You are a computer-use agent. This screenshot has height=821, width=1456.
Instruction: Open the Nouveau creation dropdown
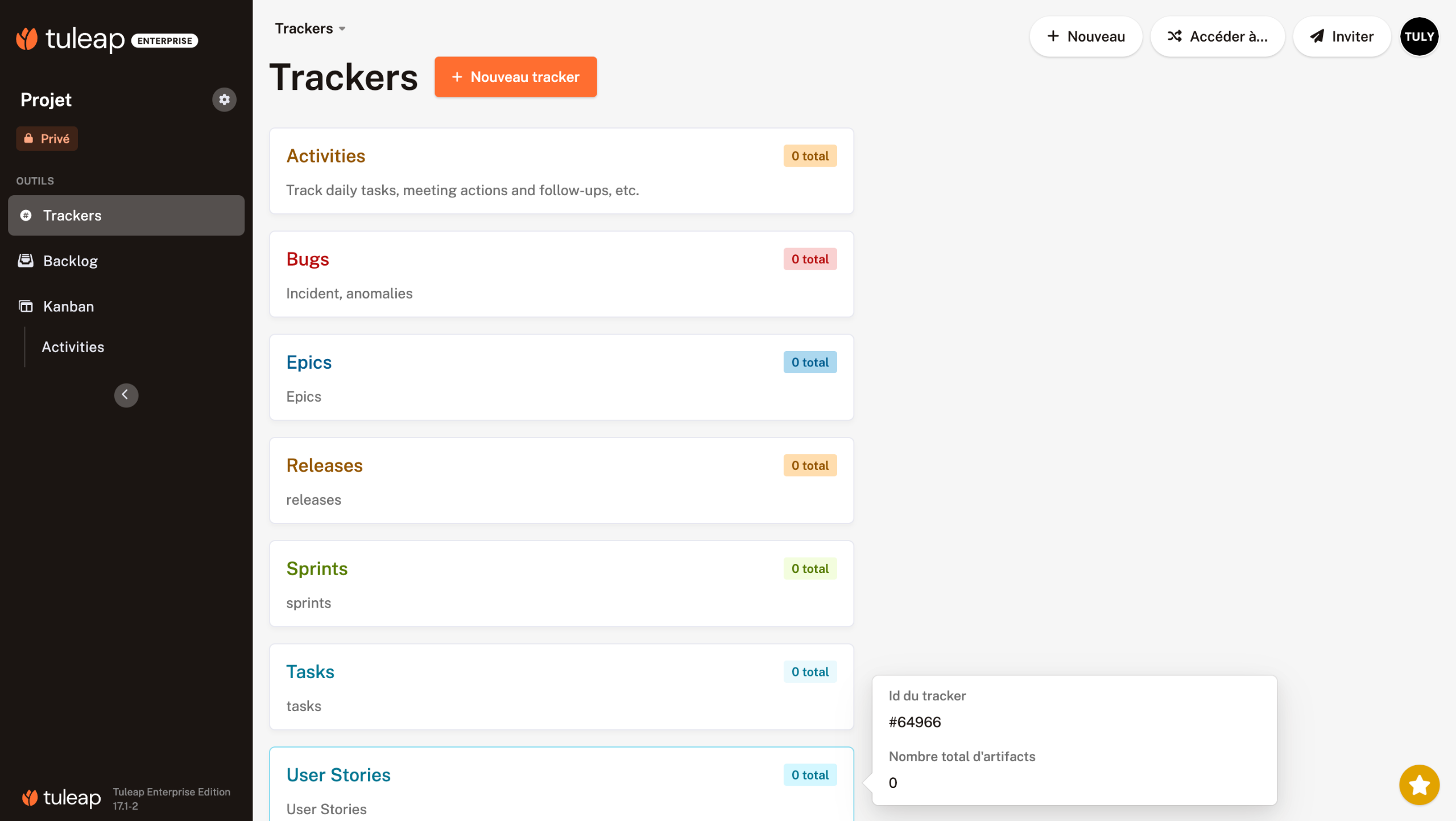click(x=1085, y=36)
